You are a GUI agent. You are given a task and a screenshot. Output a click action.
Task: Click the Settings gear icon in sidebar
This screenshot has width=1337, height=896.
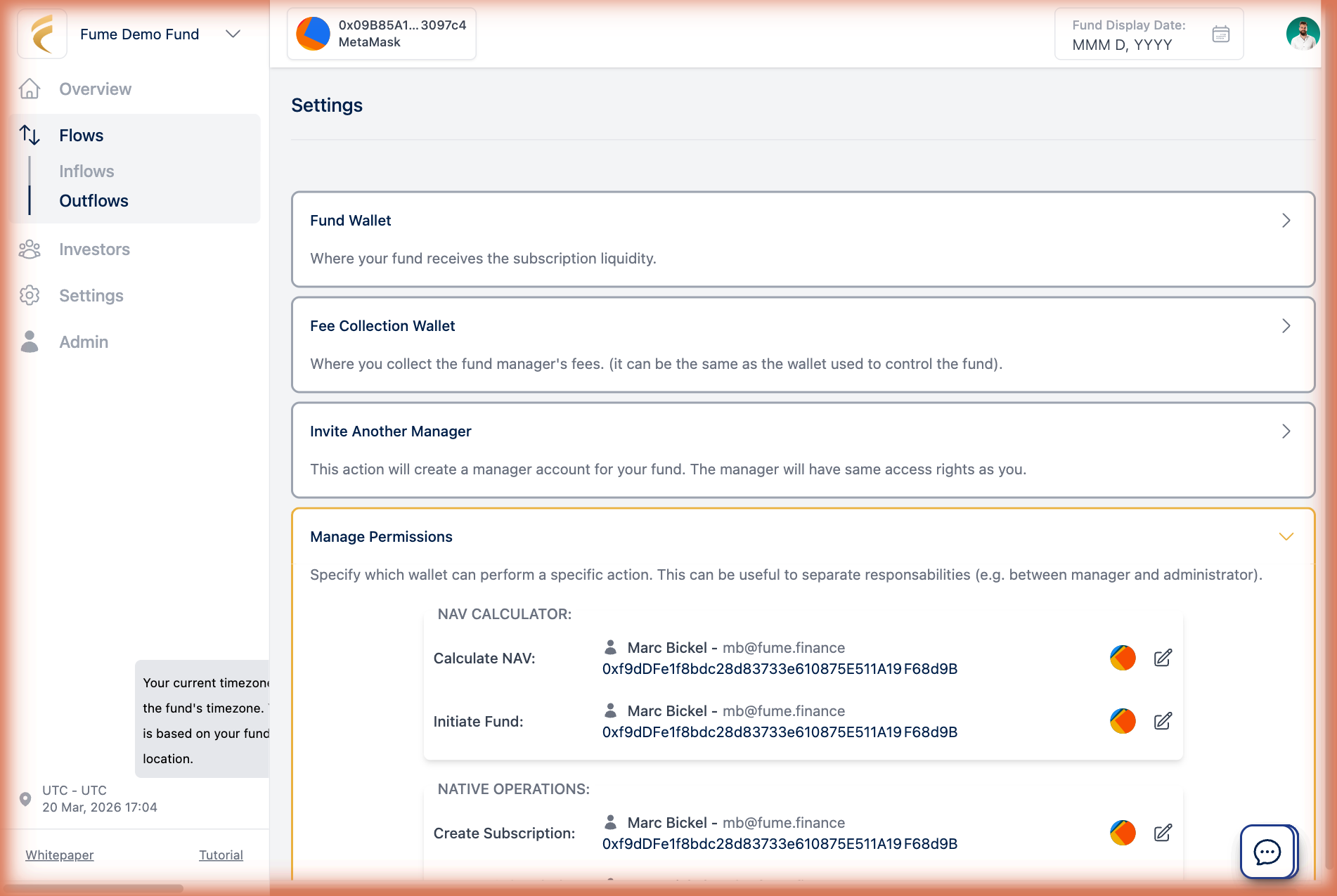pos(30,295)
